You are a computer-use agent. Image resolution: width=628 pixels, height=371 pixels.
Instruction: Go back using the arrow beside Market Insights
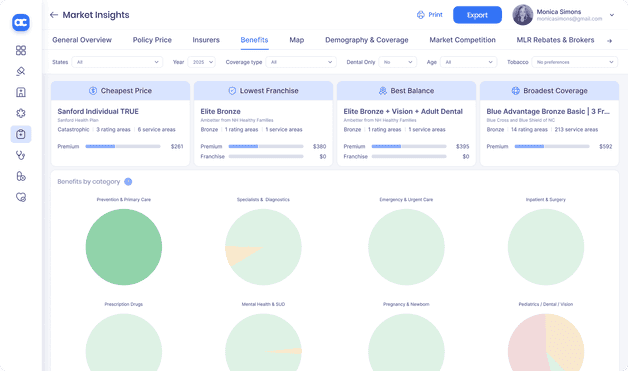pos(54,15)
